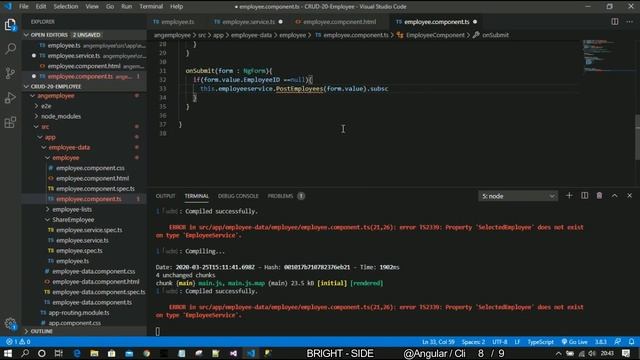Split the editor to the right
640x360 pixels.
coord(614,22)
